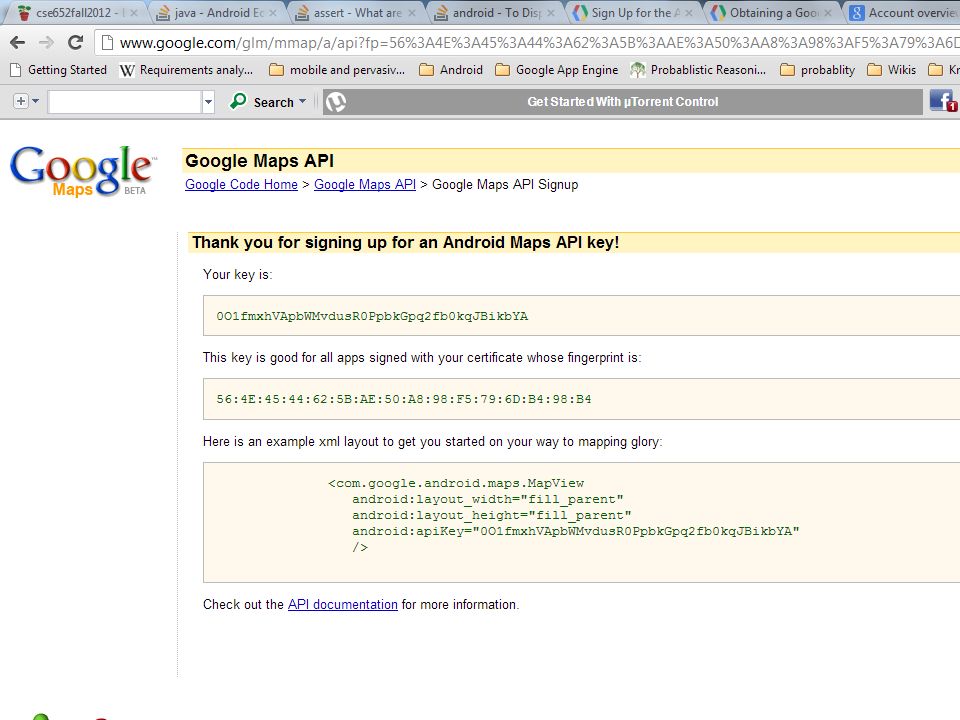Image resolution: width=960 pixels, height=720 pixels.
Task: Open the Google Code Home link
Action: pos(241,184)
